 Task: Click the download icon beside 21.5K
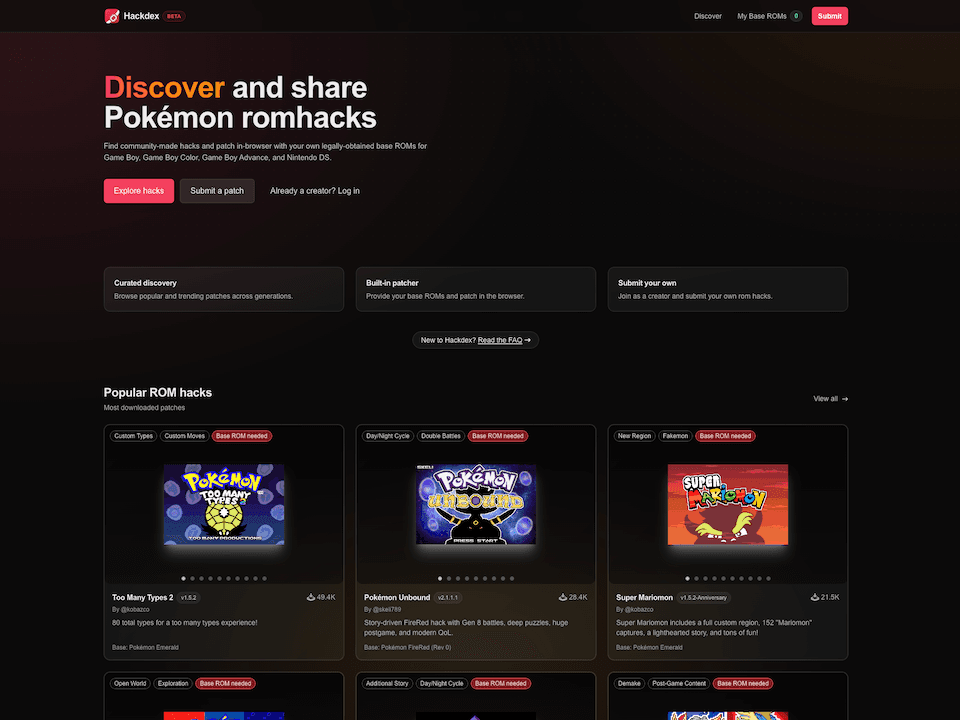[x=815, y=597]
